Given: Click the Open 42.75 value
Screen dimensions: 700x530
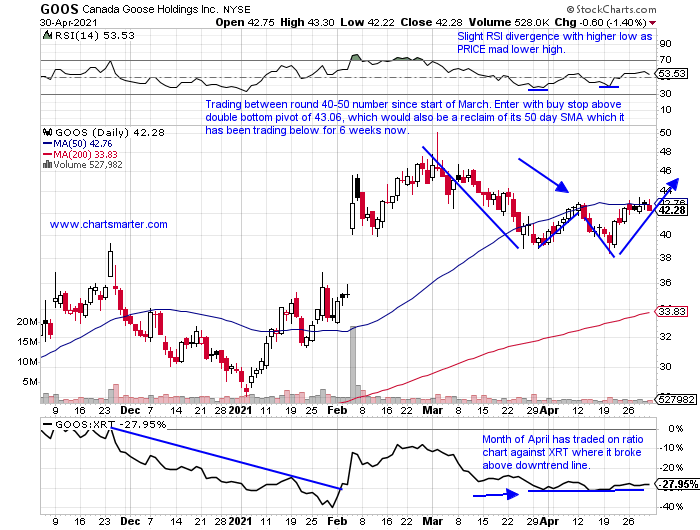Looking at the screenshot, I should point(245,22).
